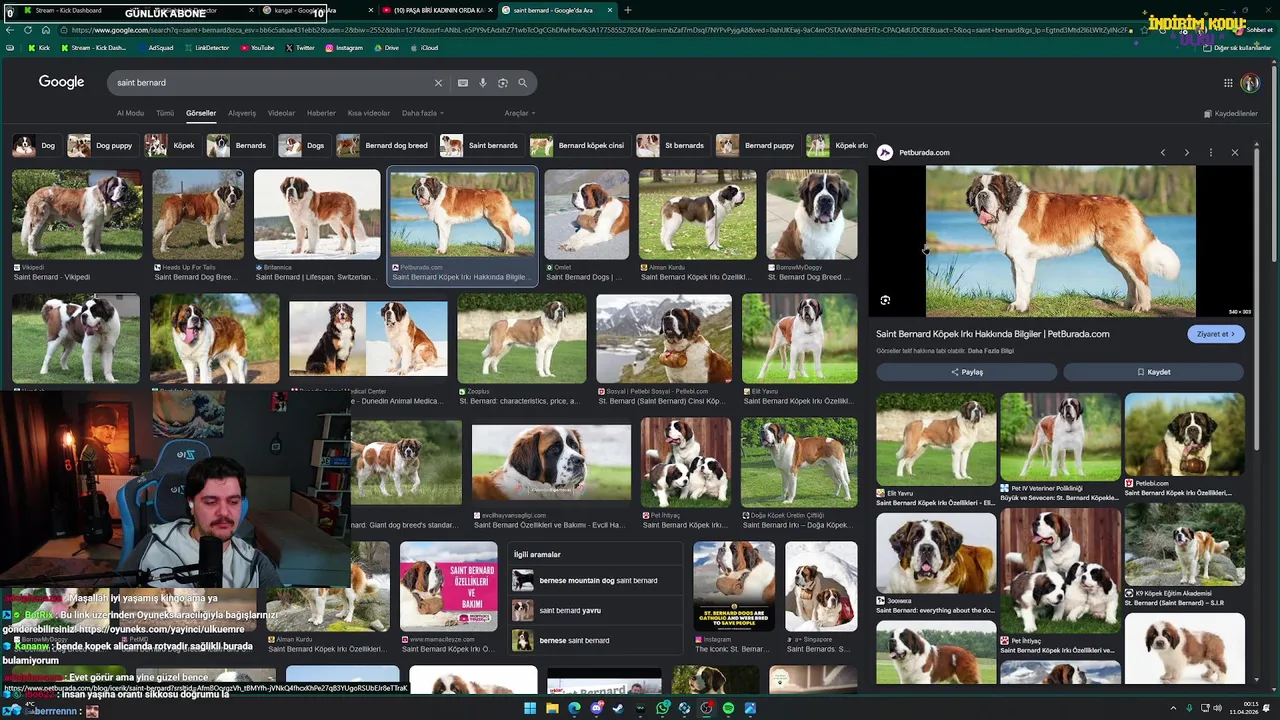The image size is (1280, 720).
Task: Click the Ziyaret et button
Action: 1216,334
